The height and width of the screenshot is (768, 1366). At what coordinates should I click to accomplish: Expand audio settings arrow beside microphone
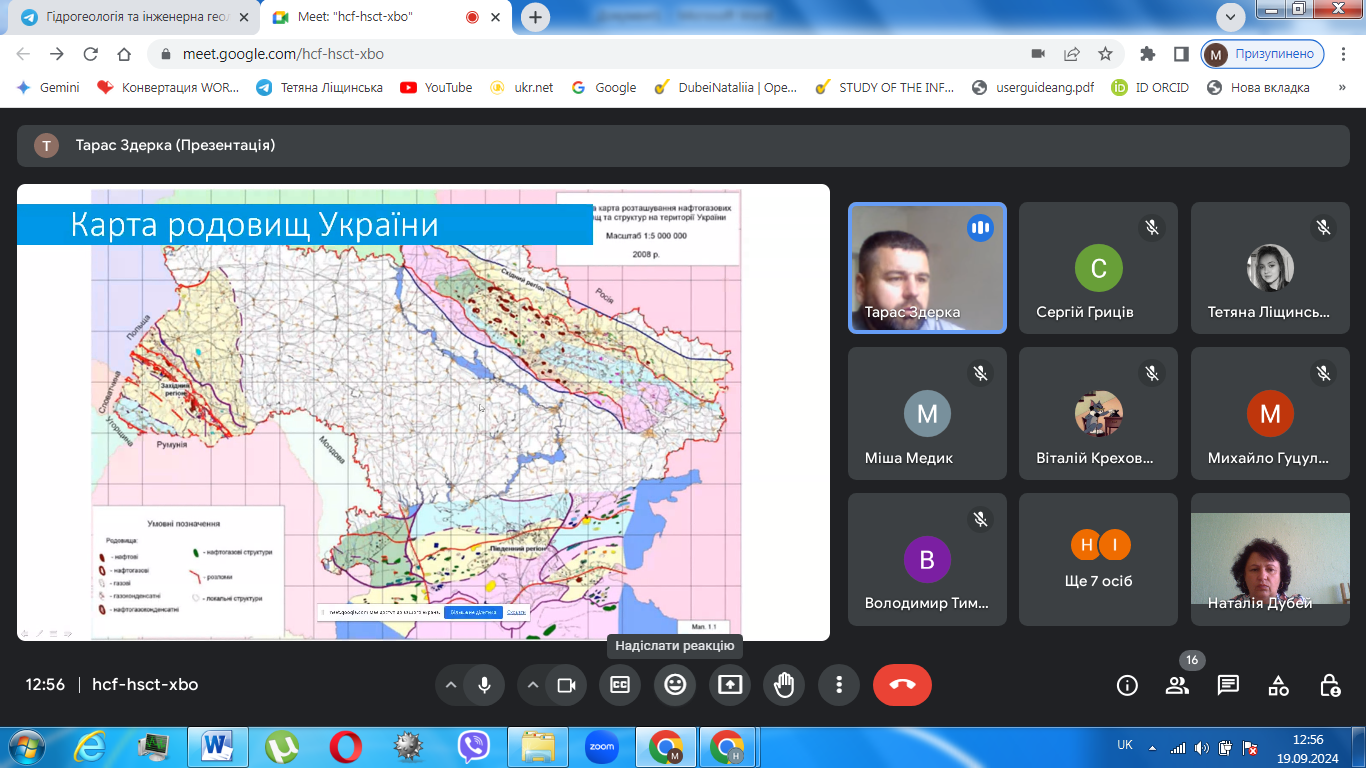tap(451, 685)
